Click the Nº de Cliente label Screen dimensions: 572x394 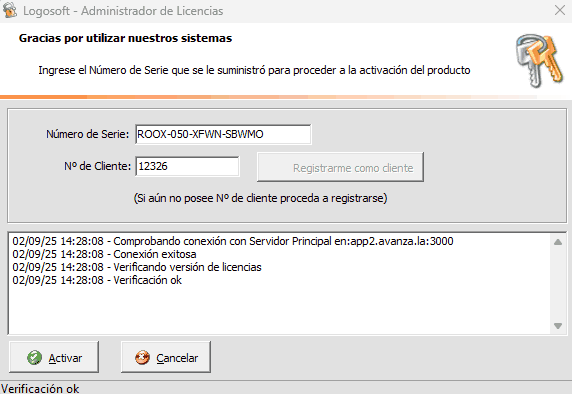click(97, 166)
